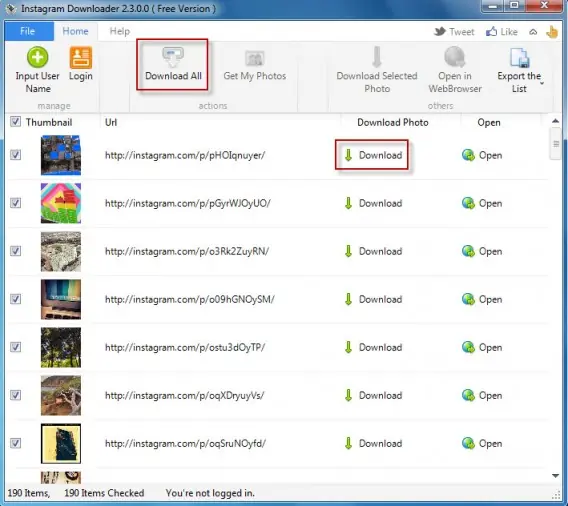Click the orange pointing hand icon
Screen dimensions: 568x506
(x=552, y=32)
